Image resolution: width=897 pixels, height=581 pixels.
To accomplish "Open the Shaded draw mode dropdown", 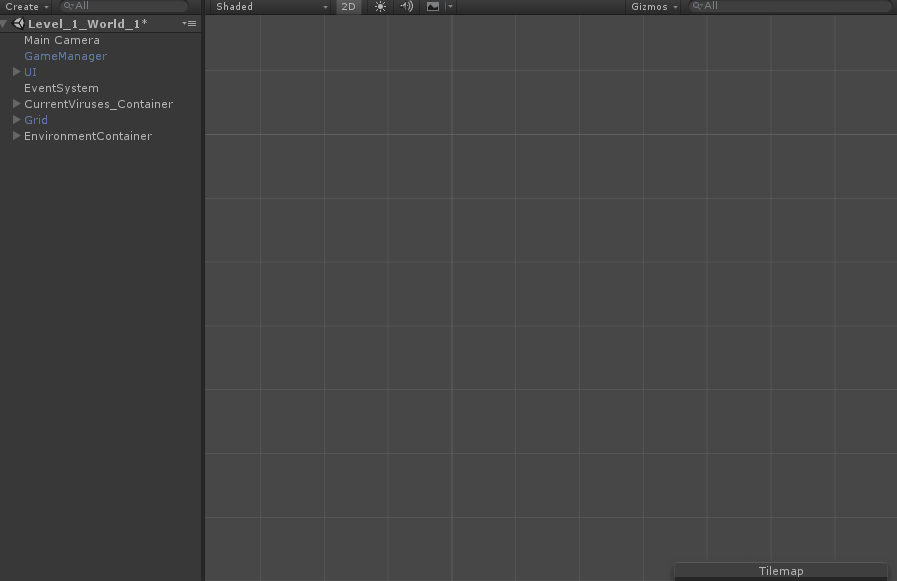I will point(271,7).
